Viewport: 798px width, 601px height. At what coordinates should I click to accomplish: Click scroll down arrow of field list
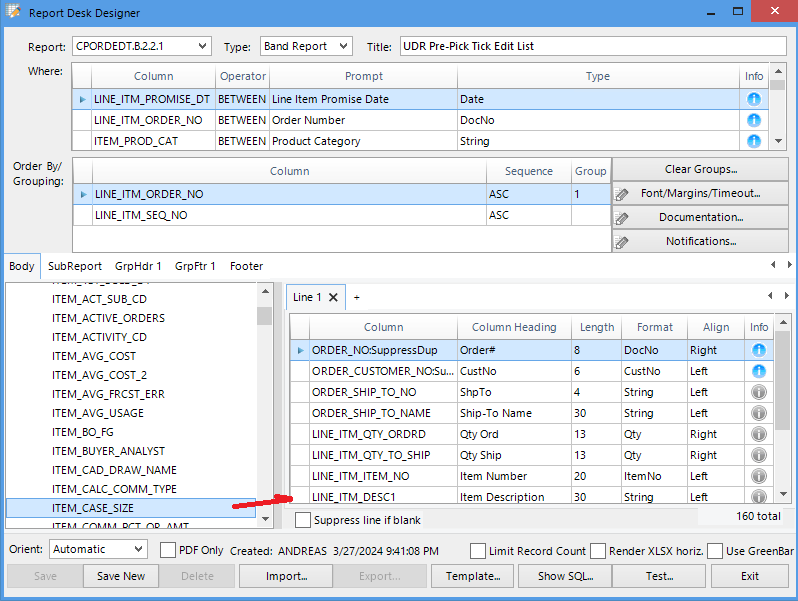265,519
